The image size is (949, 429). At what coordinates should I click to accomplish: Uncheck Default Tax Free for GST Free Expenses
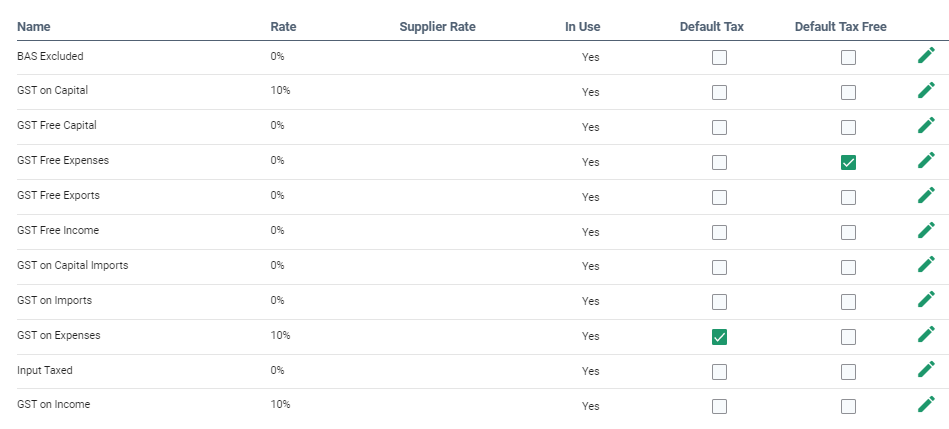point(848,162)
